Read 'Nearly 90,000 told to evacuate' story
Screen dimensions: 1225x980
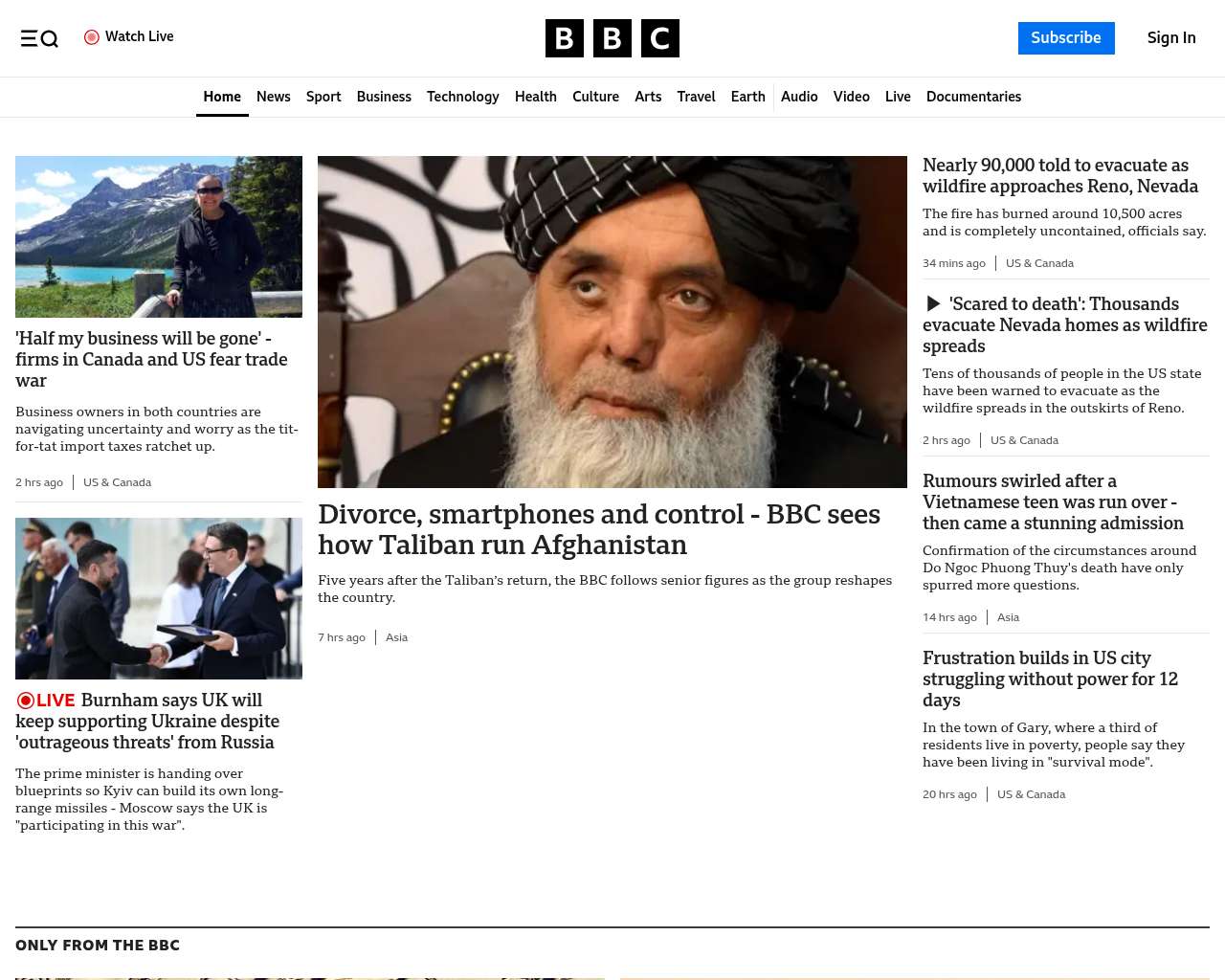1060,176
